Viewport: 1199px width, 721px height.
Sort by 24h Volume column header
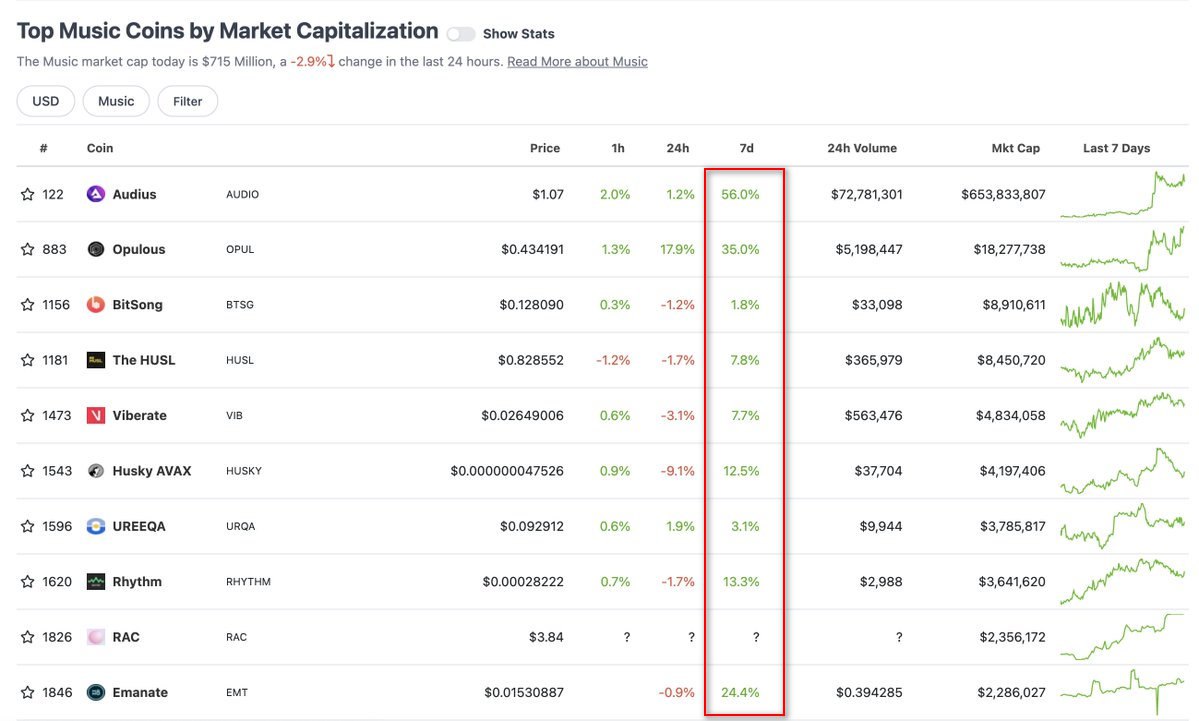(x=862, y=148)
